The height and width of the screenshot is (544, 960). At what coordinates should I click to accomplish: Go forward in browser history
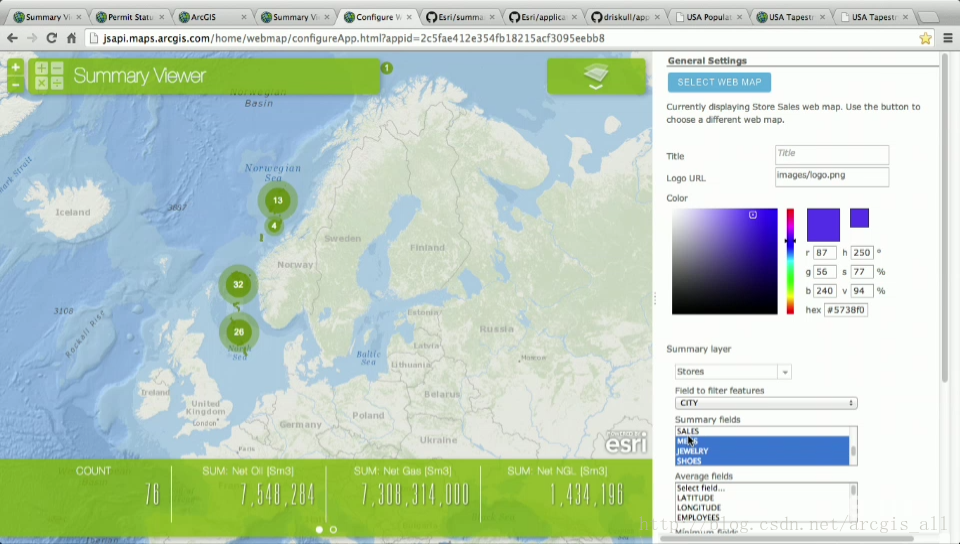[32, 38]
